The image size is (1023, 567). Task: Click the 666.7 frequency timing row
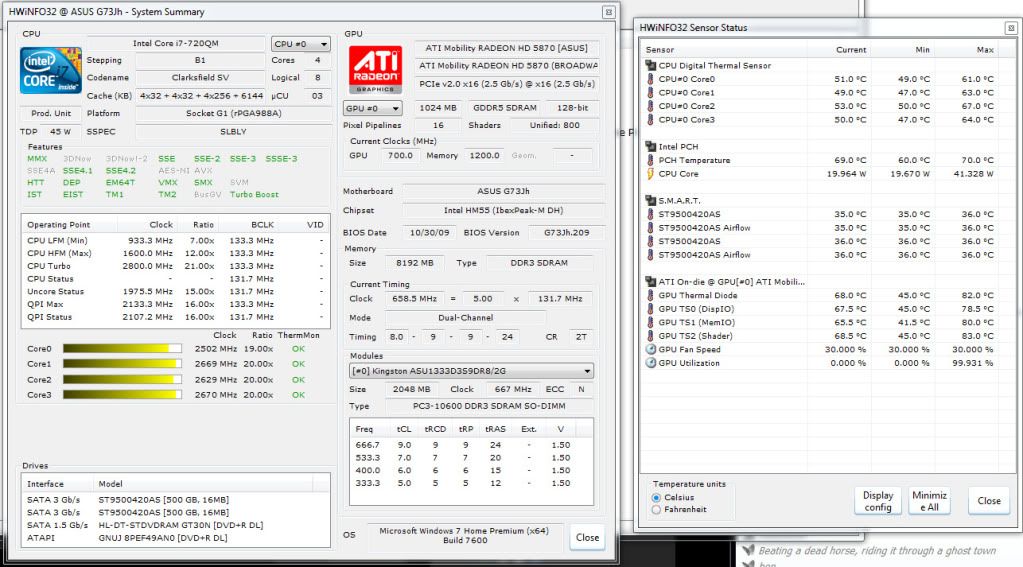pos(471,445)
